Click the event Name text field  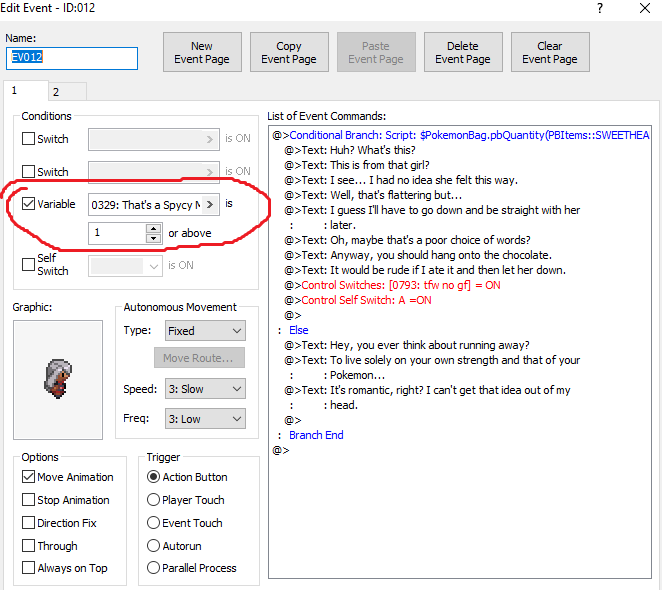[72, 58]
